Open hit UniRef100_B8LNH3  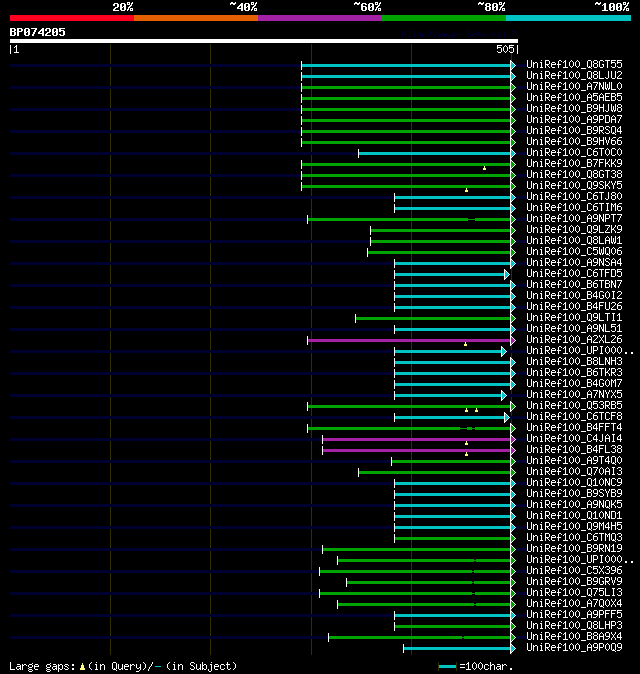(x=574, y=362)
